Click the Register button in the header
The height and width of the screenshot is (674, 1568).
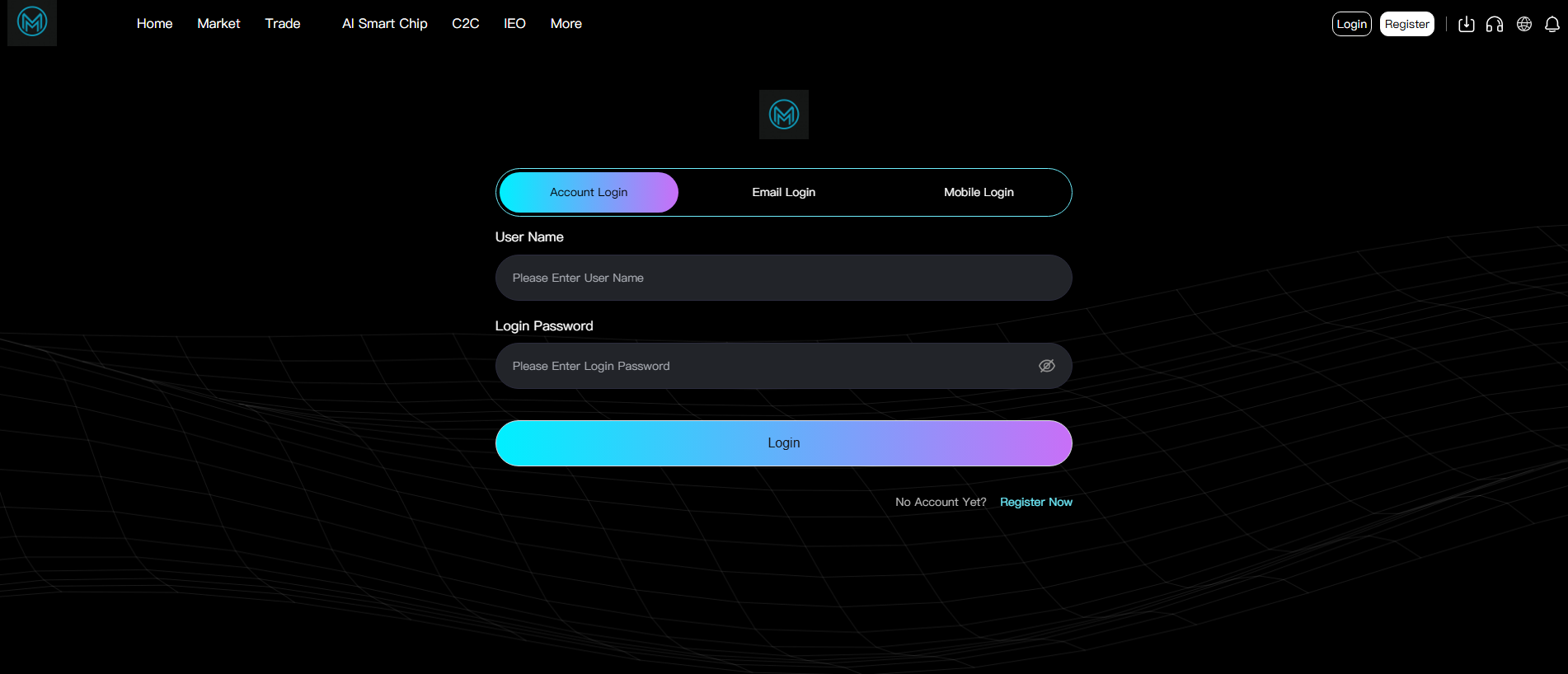[1407, 24]
